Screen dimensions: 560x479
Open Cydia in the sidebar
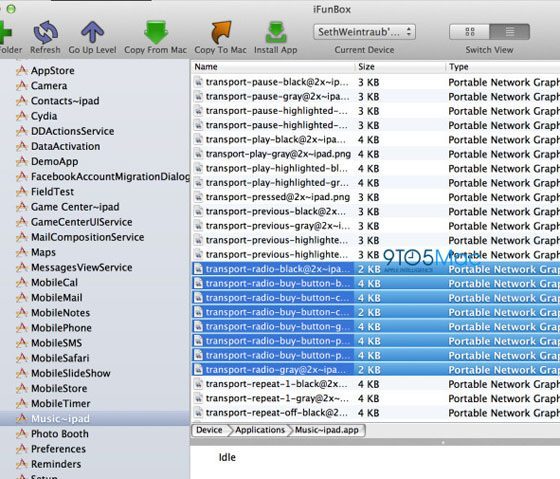click(x=44, y=116)
